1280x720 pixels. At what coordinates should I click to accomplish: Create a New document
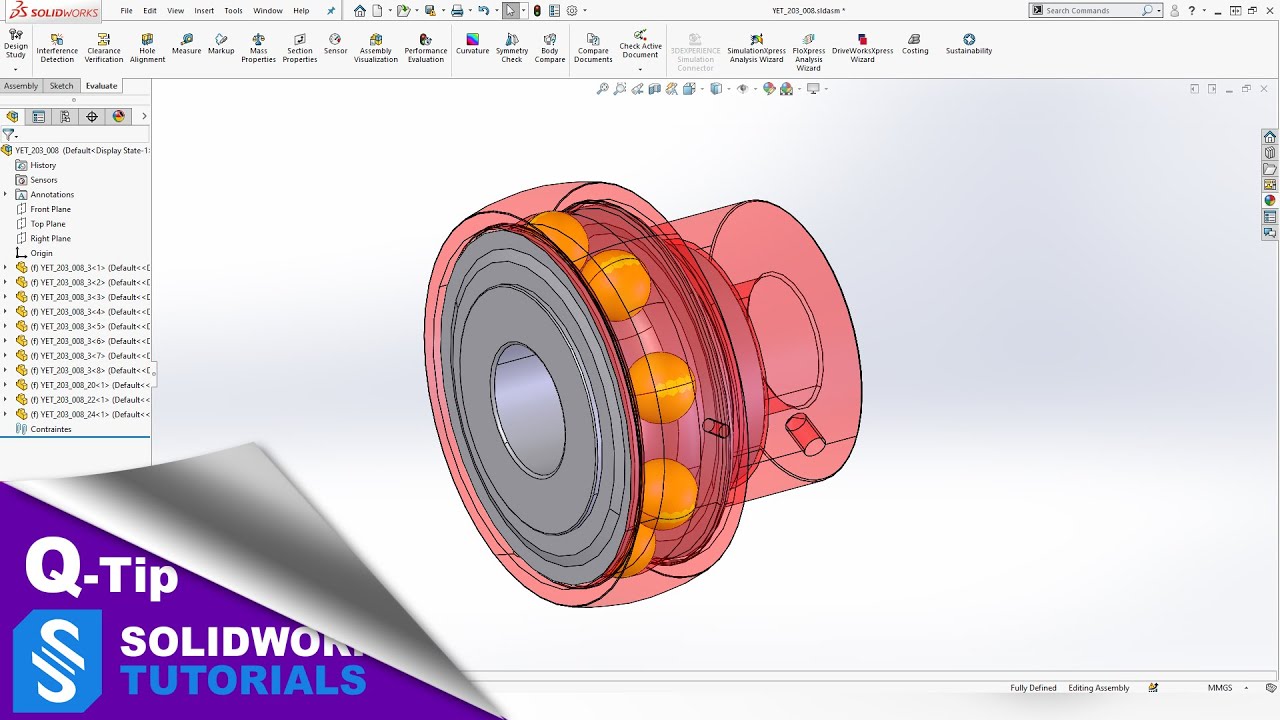(378, 11)
